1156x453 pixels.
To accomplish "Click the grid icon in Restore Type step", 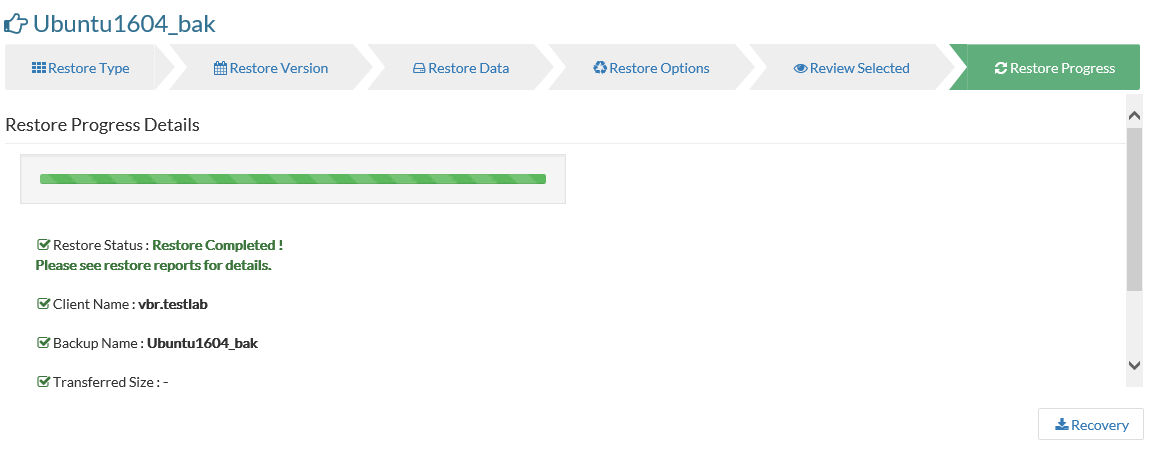I will click(x=39, y=68).
